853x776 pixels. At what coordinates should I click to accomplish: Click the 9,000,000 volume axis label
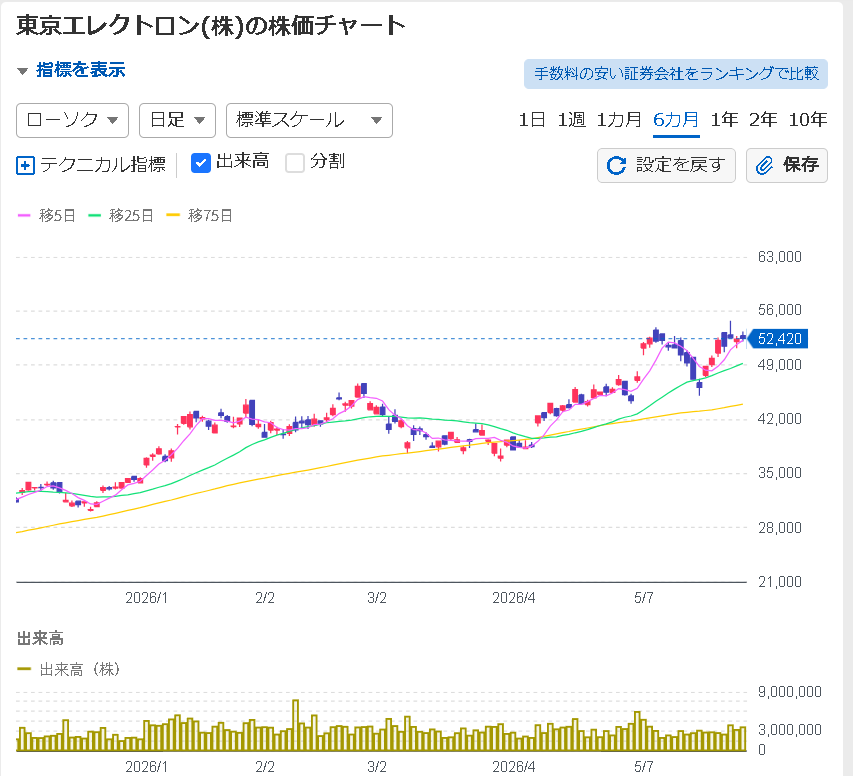(x=789, y=692)
